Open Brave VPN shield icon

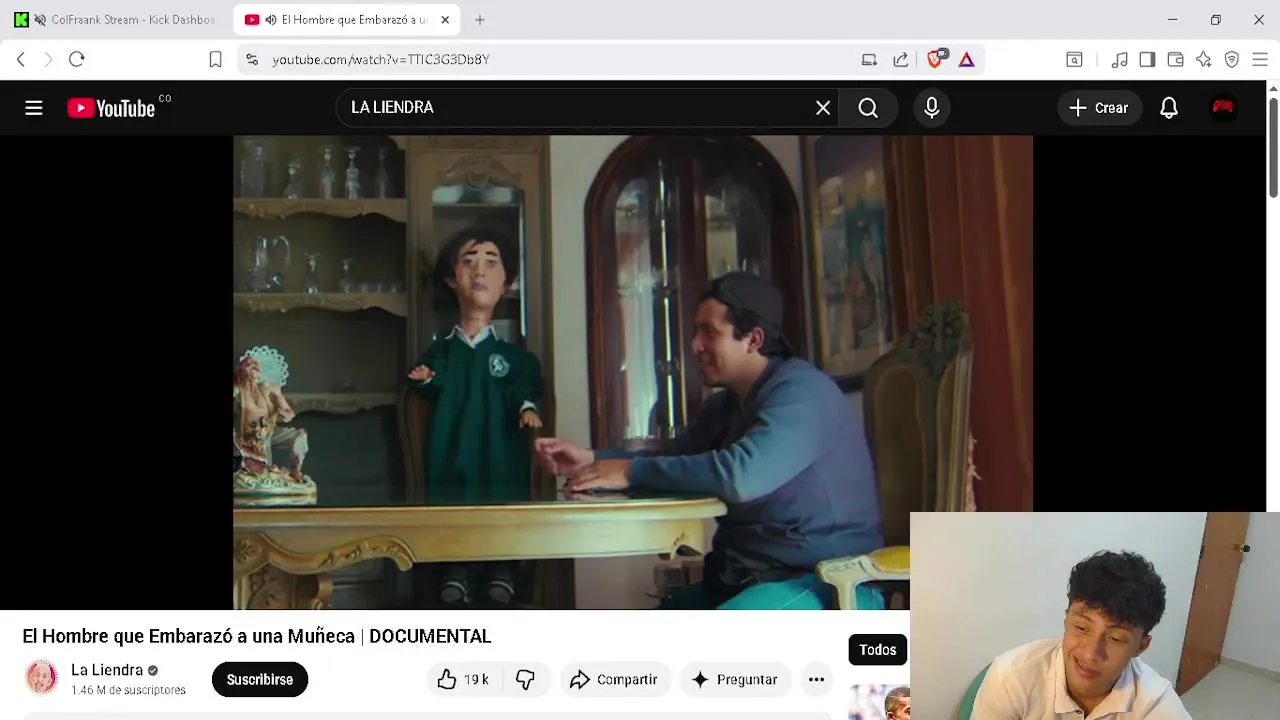[1232, 60]
